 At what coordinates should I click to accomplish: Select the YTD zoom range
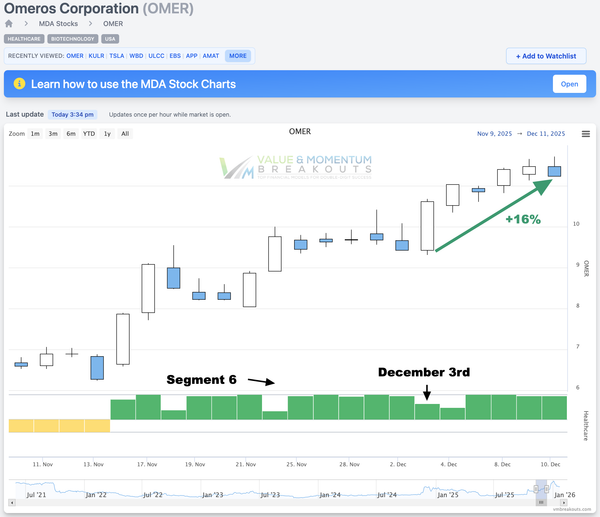click(89, 133)
